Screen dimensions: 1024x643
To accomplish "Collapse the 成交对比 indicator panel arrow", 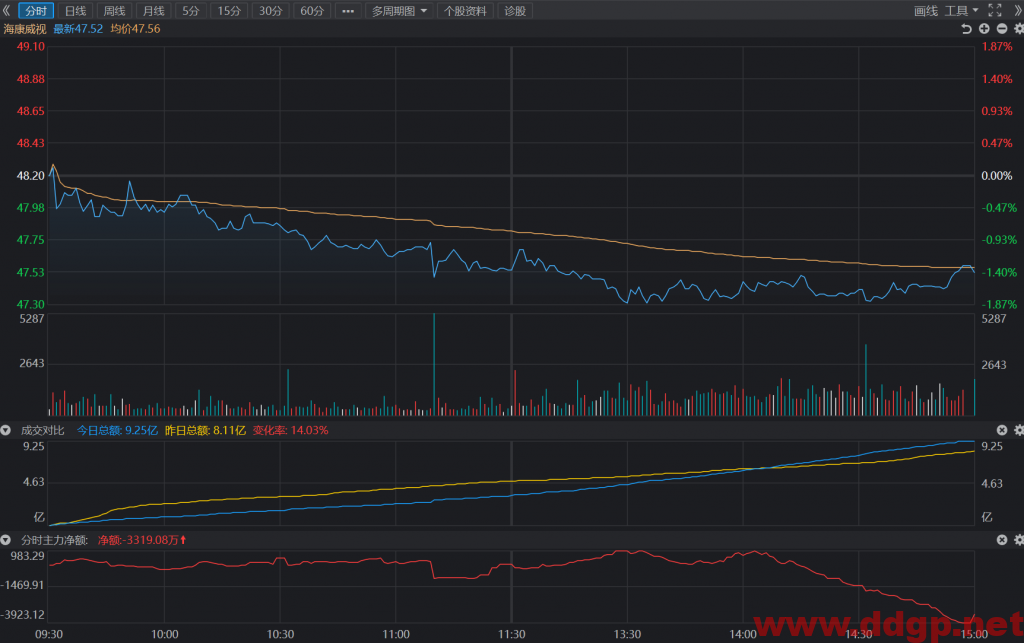I will tap(6, 430).
